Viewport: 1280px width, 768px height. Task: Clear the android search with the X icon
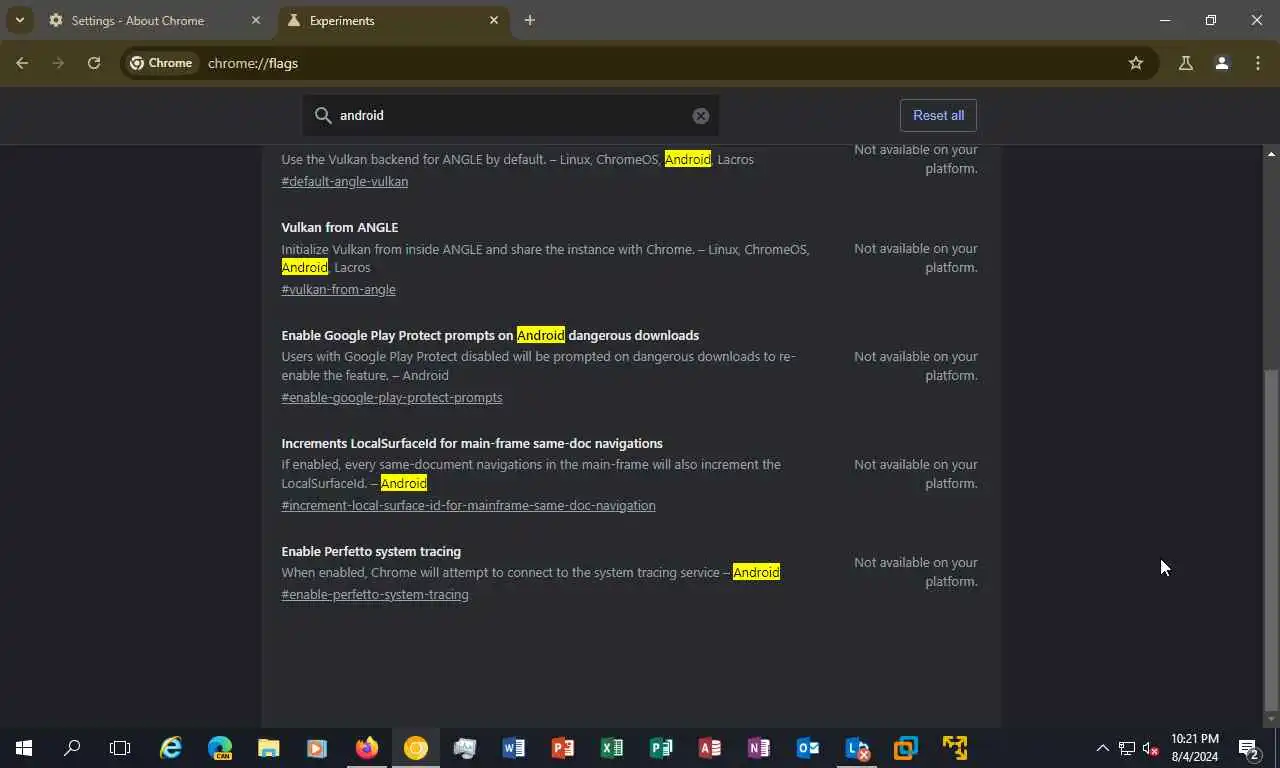pos(701,116)
